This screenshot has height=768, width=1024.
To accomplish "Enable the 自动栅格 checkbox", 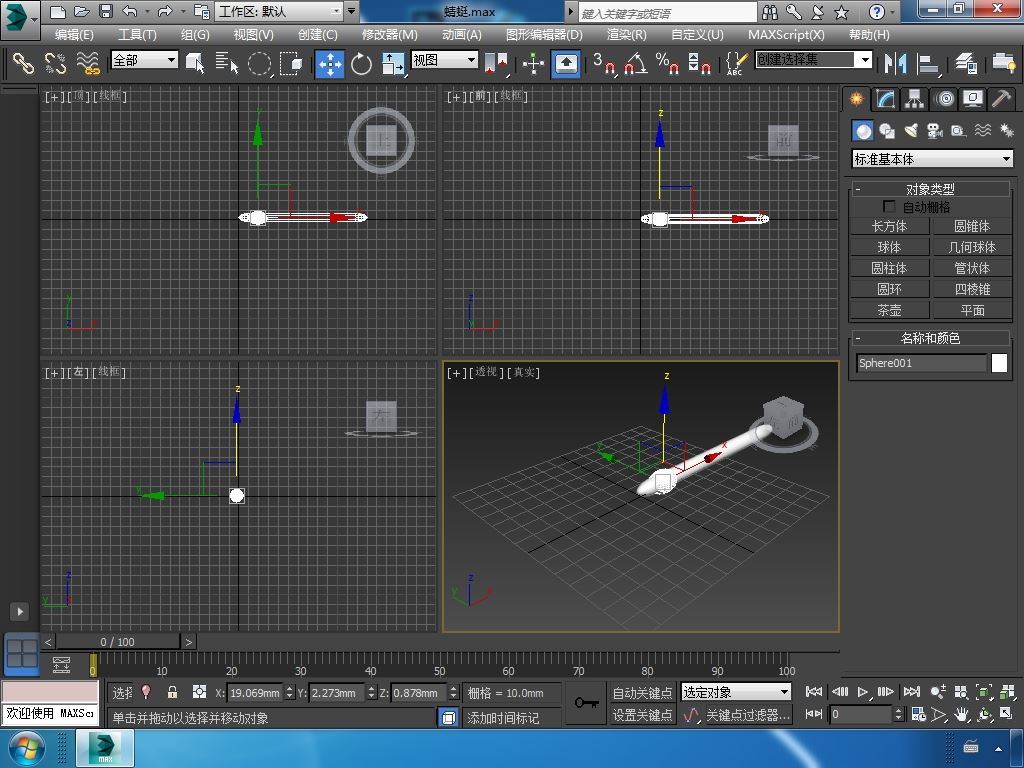I will 889,207.
